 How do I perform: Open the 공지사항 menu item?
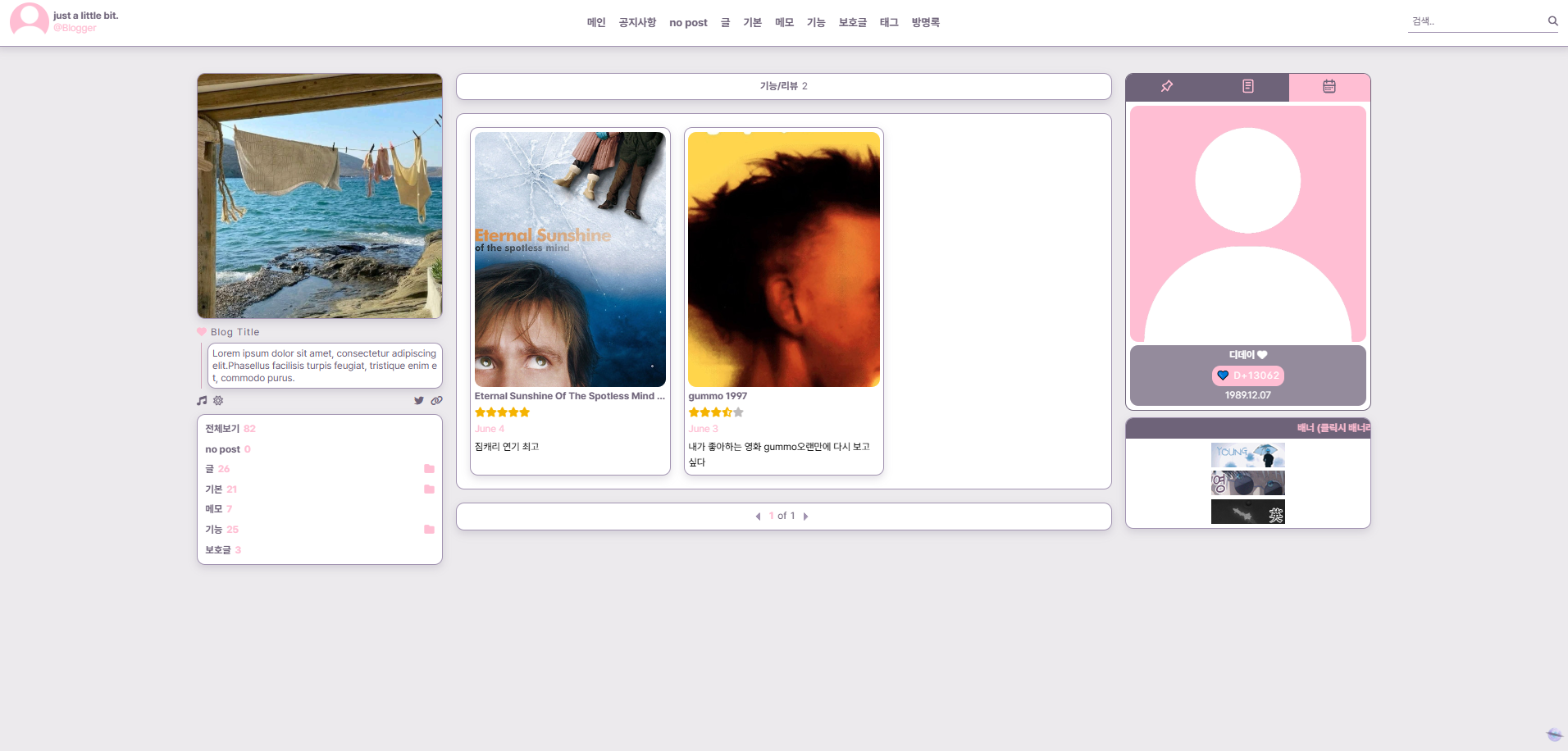tap(637, 23)
